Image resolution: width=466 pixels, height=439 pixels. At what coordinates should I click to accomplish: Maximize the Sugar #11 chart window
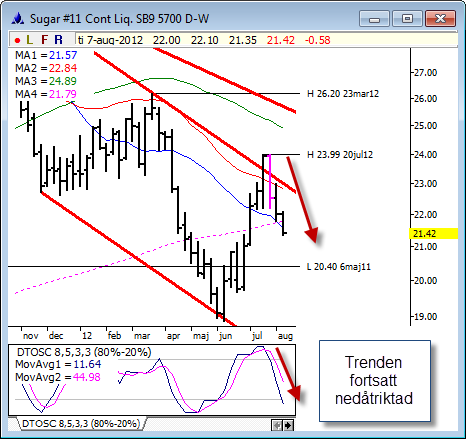[407, 18]
